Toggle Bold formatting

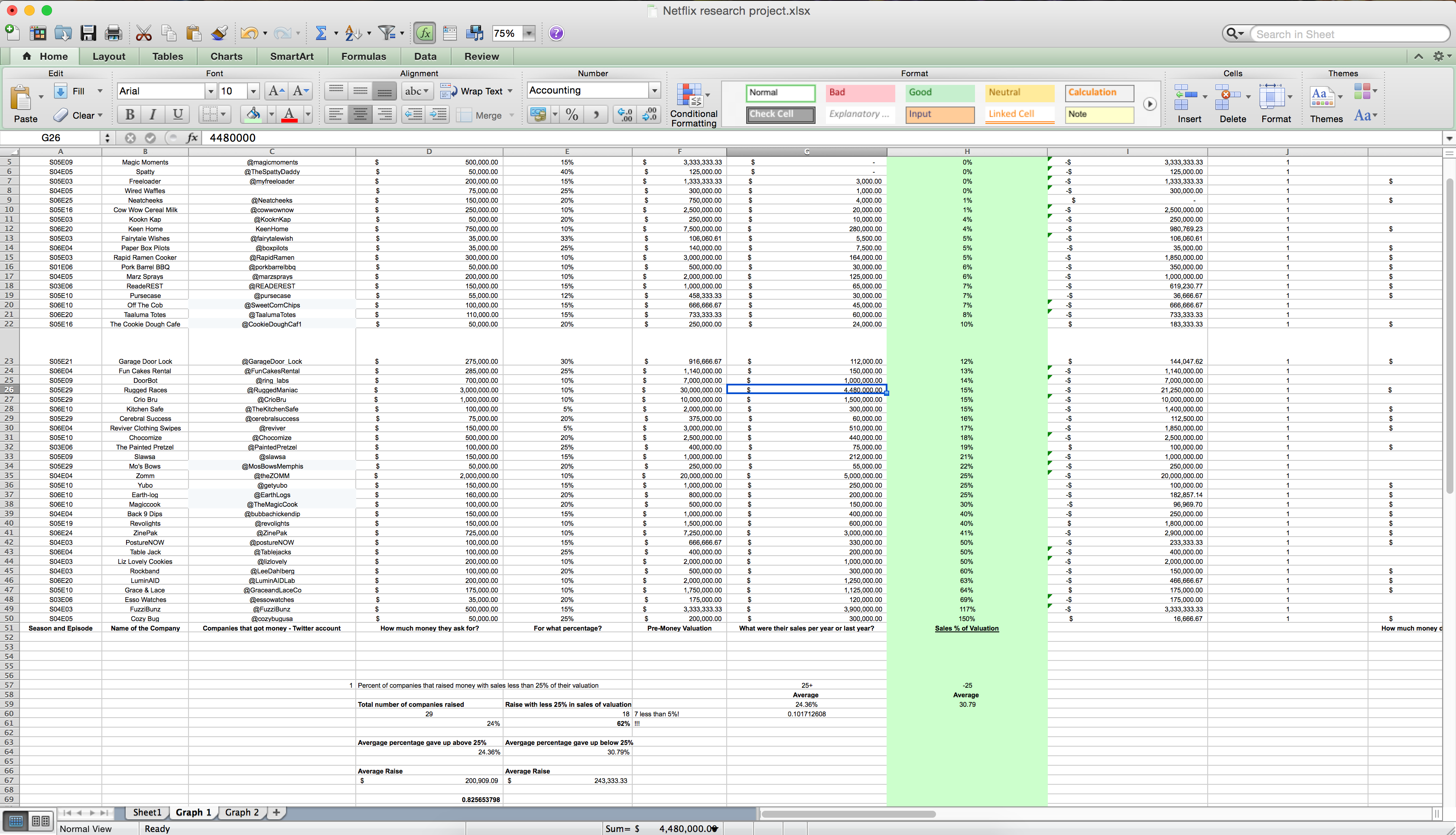tap(130, 115)
